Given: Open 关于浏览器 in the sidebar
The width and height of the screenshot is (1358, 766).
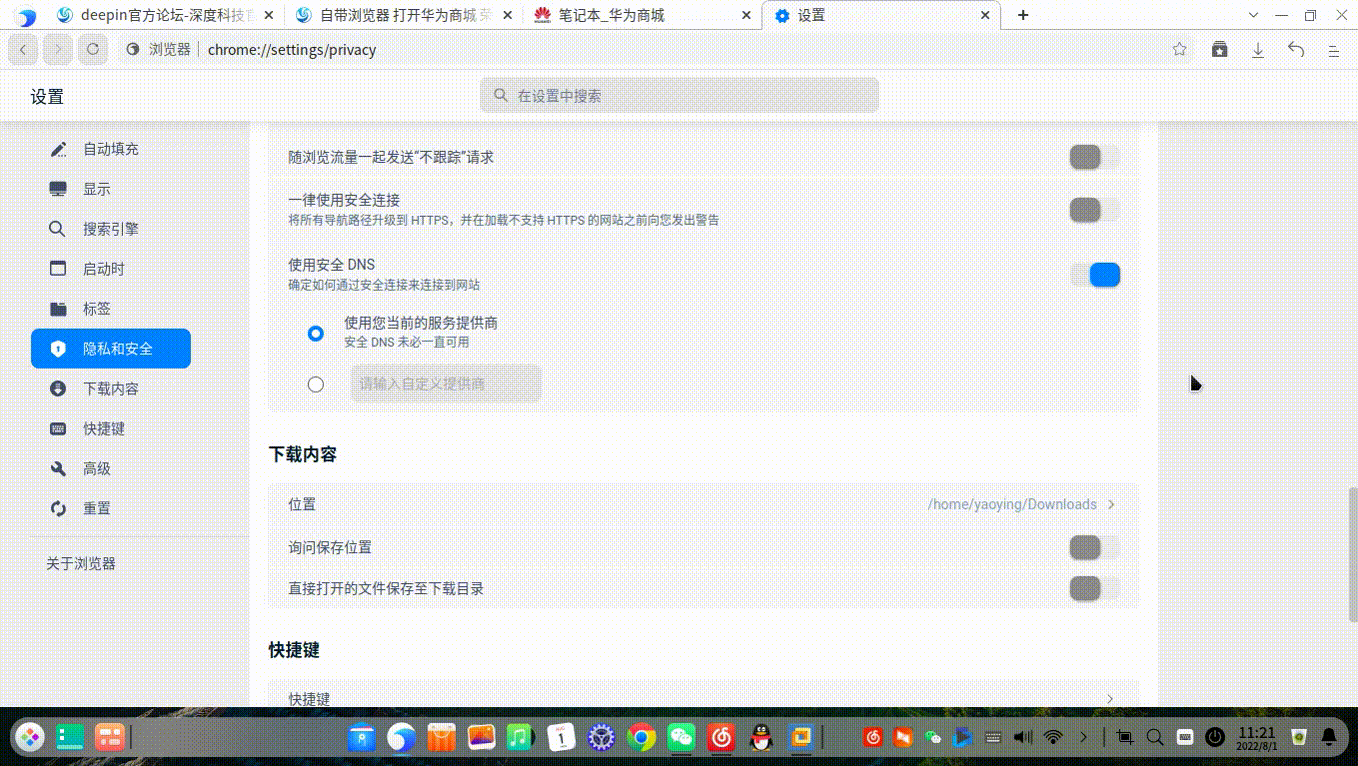Looking at the screenshot, I should 81,563.
